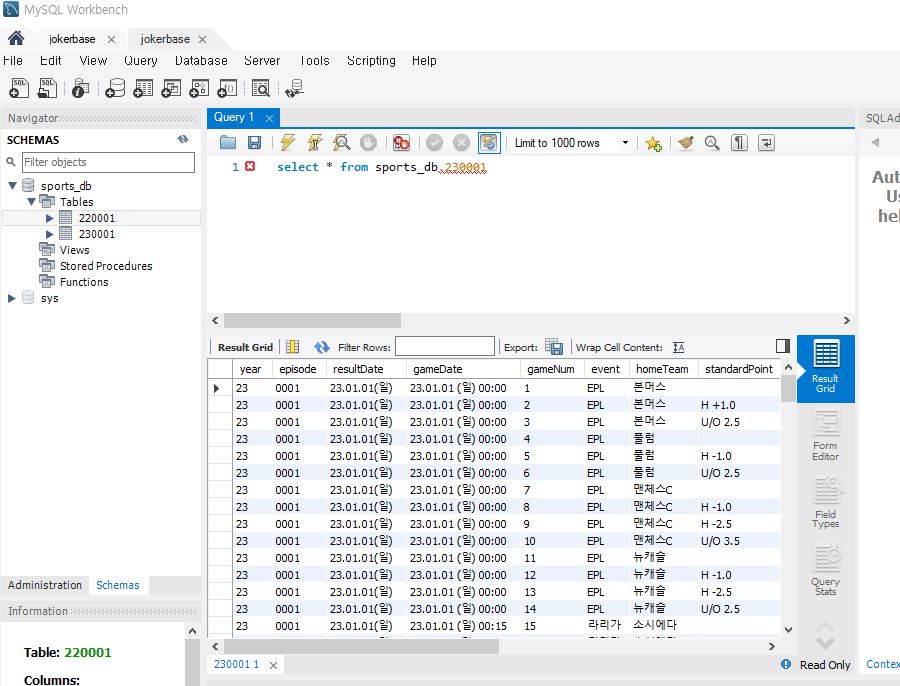Open find panel magnifier icon in editor

pyautogui.click(x=712, y=142)
